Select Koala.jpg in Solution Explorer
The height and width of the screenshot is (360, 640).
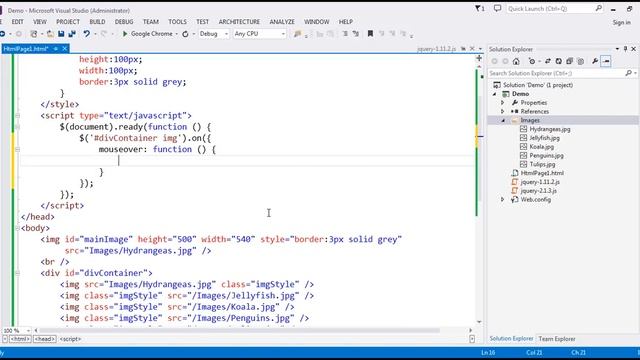(541, 147)
